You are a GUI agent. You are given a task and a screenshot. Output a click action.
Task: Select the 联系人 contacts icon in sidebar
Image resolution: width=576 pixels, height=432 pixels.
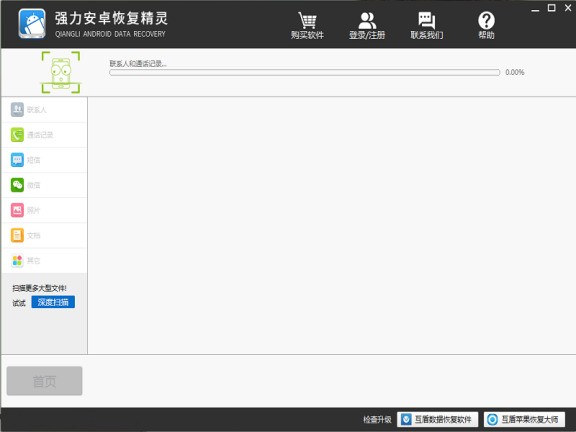(x=17, y=109)
